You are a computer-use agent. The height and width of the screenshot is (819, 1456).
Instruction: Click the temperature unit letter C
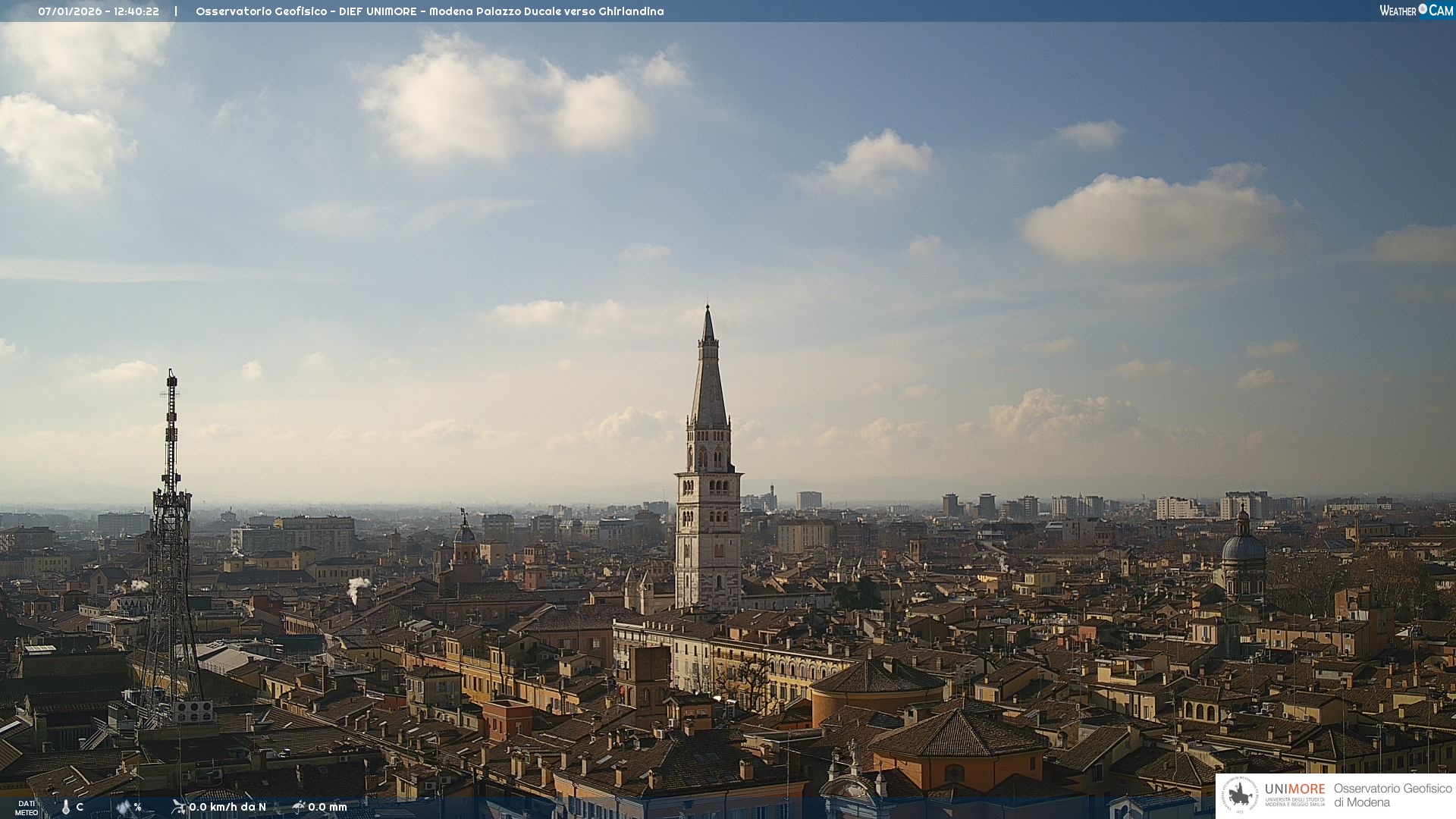point(80,807)
